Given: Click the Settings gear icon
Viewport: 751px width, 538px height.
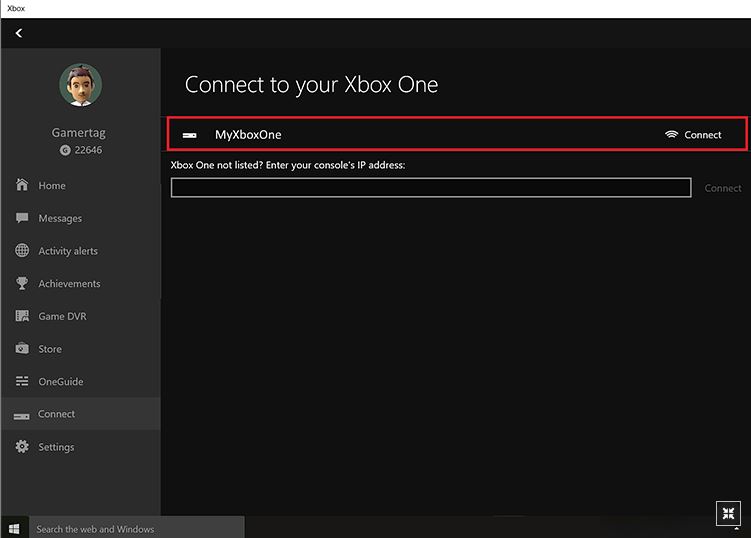Looking at the screenshot, I should pyautogui.click(x=22, y=446).
